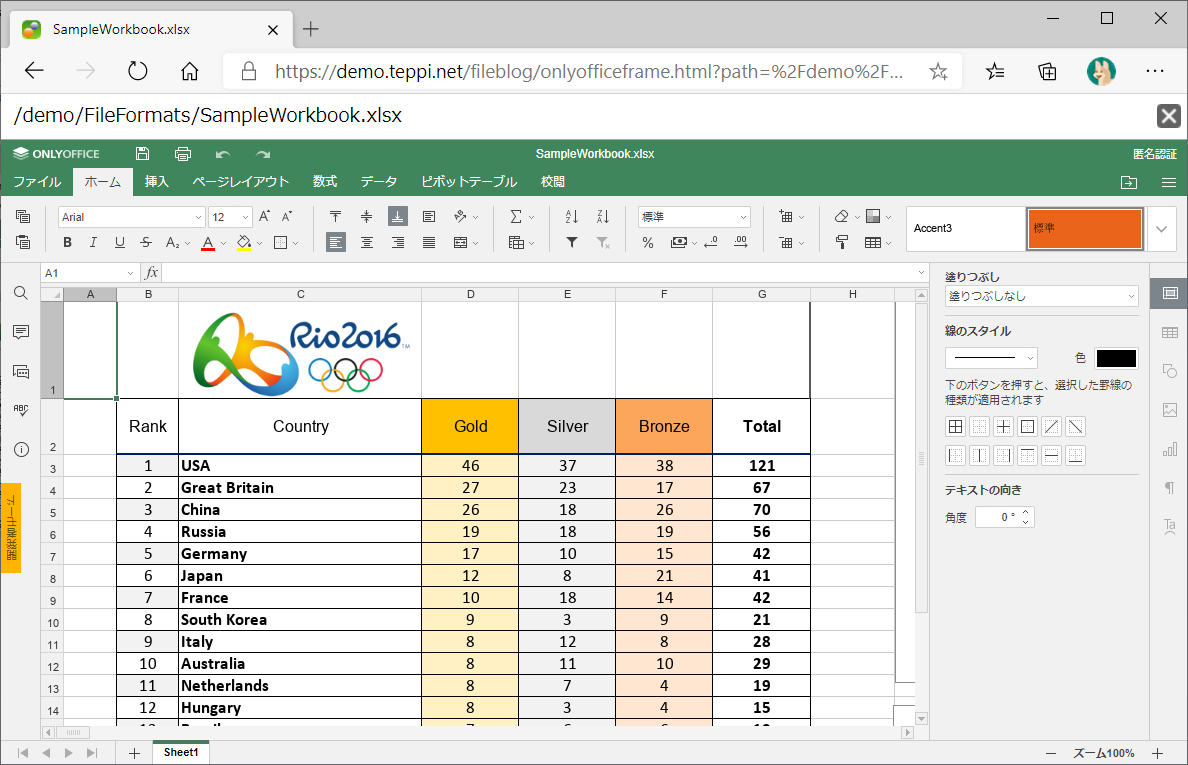Open spell checking in left sidebar
This screenshot has width=1188, height=765.
coord(21,411)
